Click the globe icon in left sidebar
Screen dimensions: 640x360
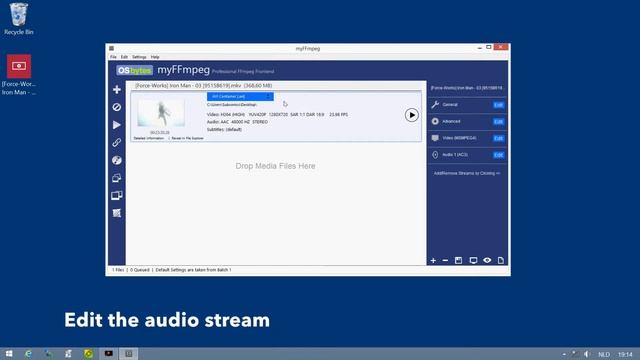[117, 160]
